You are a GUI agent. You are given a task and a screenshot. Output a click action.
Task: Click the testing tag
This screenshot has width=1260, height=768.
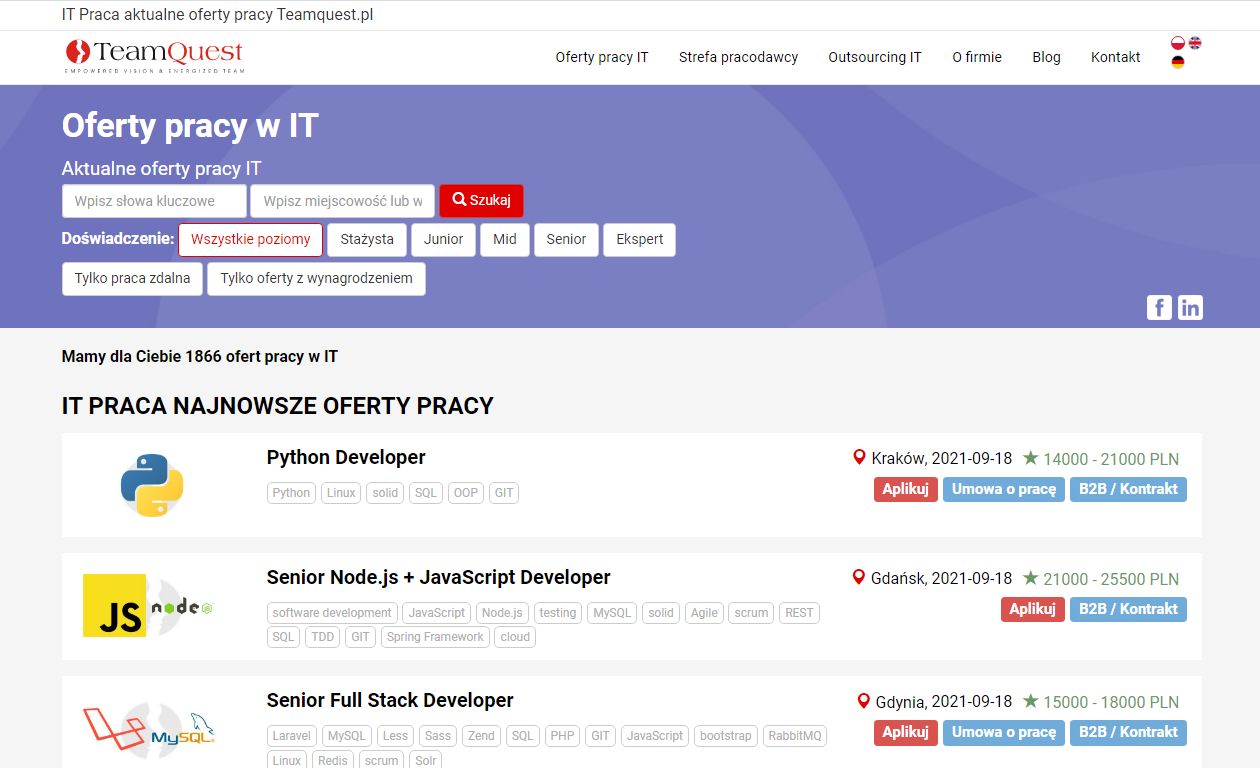click(x=558, y=613)
